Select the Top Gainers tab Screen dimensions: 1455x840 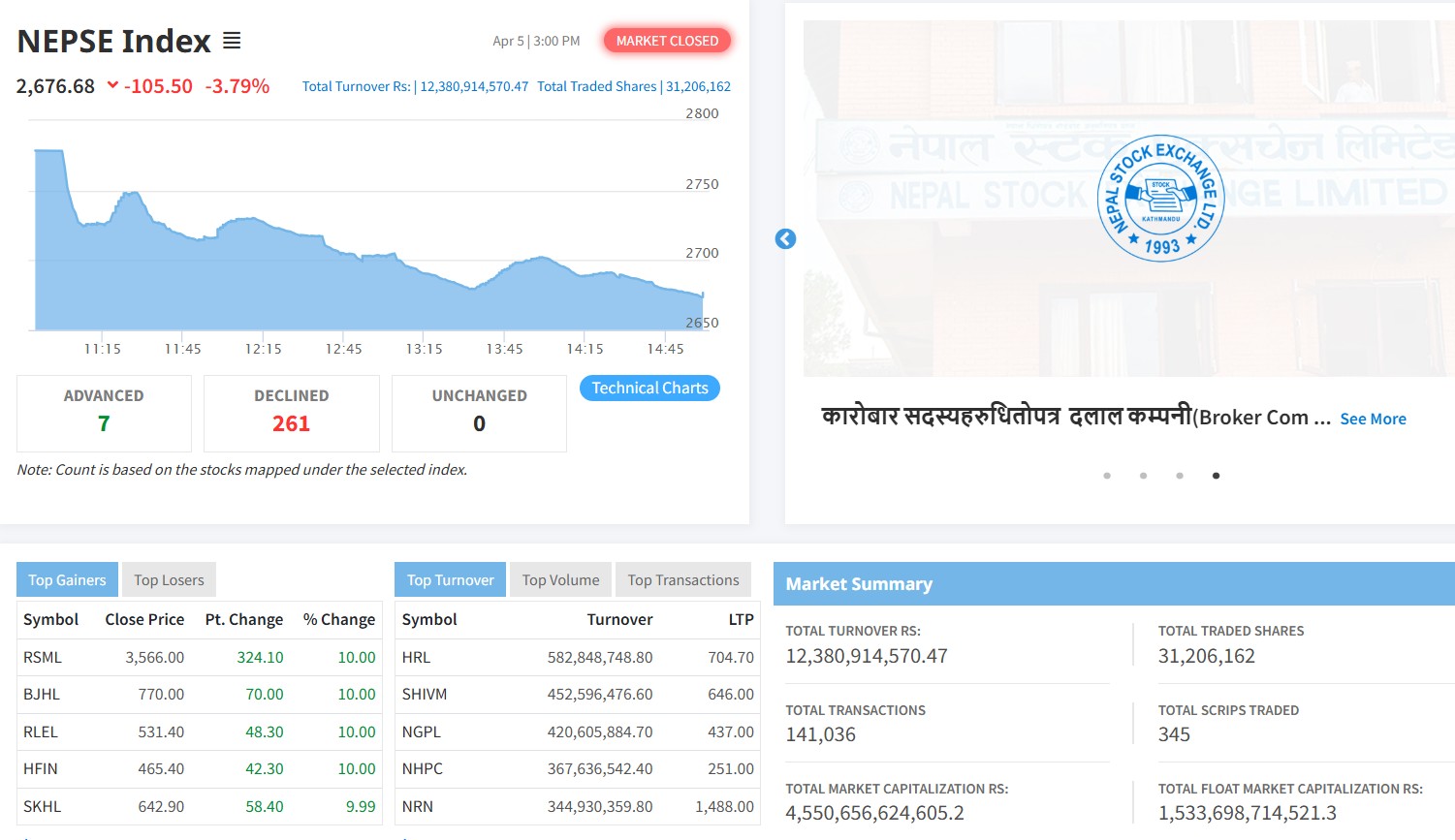click(67, 580)
